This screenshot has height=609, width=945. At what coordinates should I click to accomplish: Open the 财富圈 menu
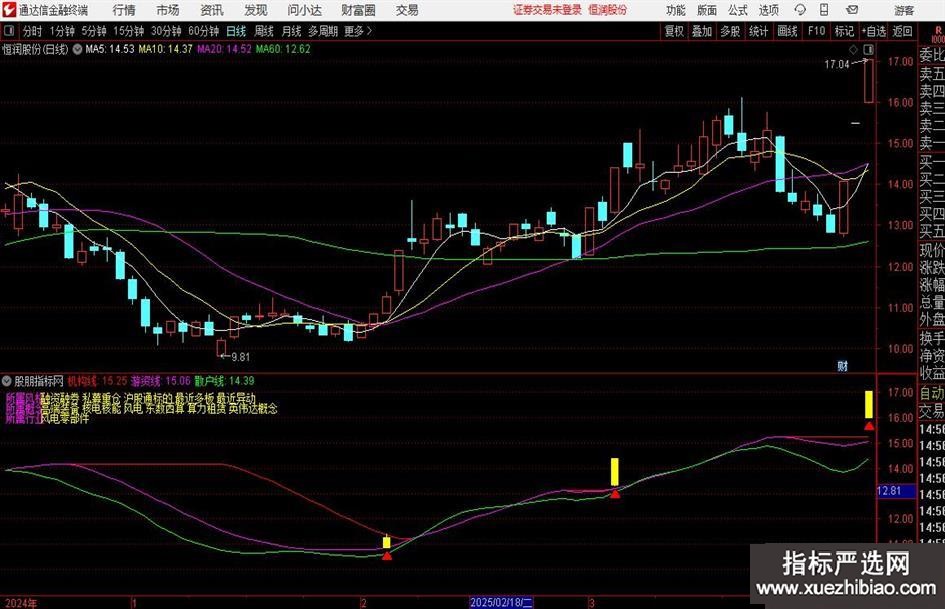click(358, 10)
